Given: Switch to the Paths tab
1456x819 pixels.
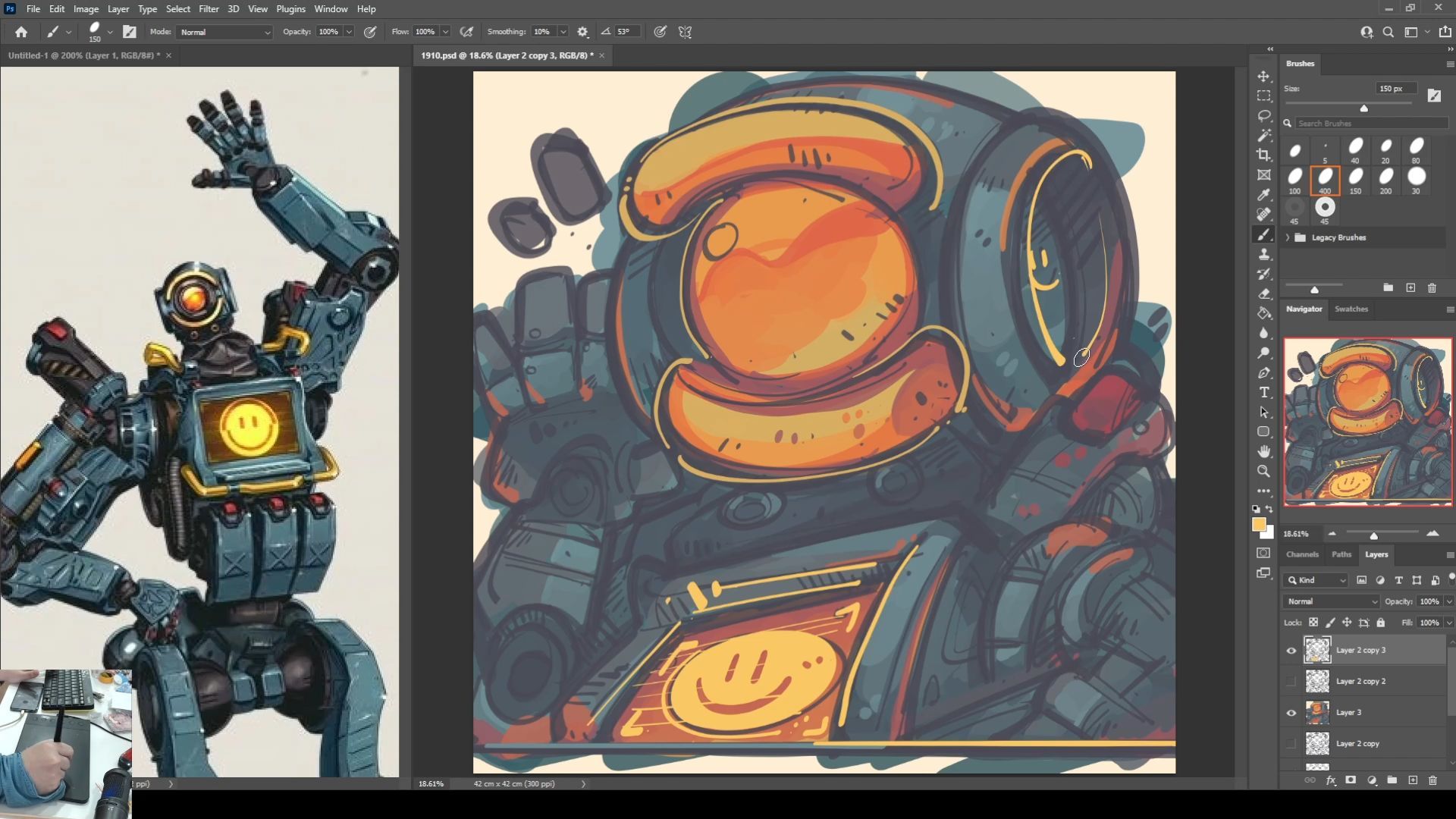Looking at the screenshot, I should tap(1341, 554).
